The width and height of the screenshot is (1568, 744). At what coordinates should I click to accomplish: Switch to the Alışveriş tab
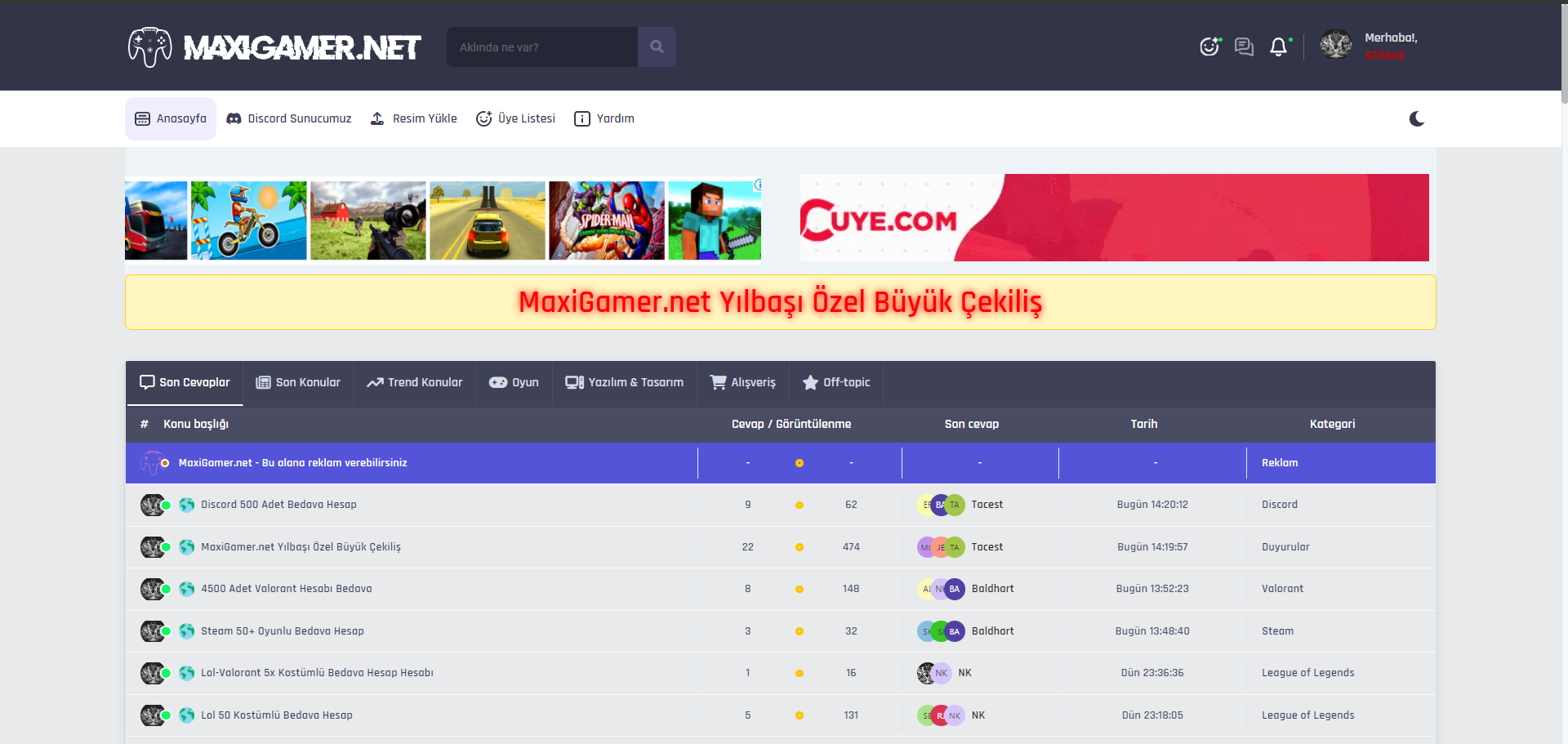tap(743, 382)
